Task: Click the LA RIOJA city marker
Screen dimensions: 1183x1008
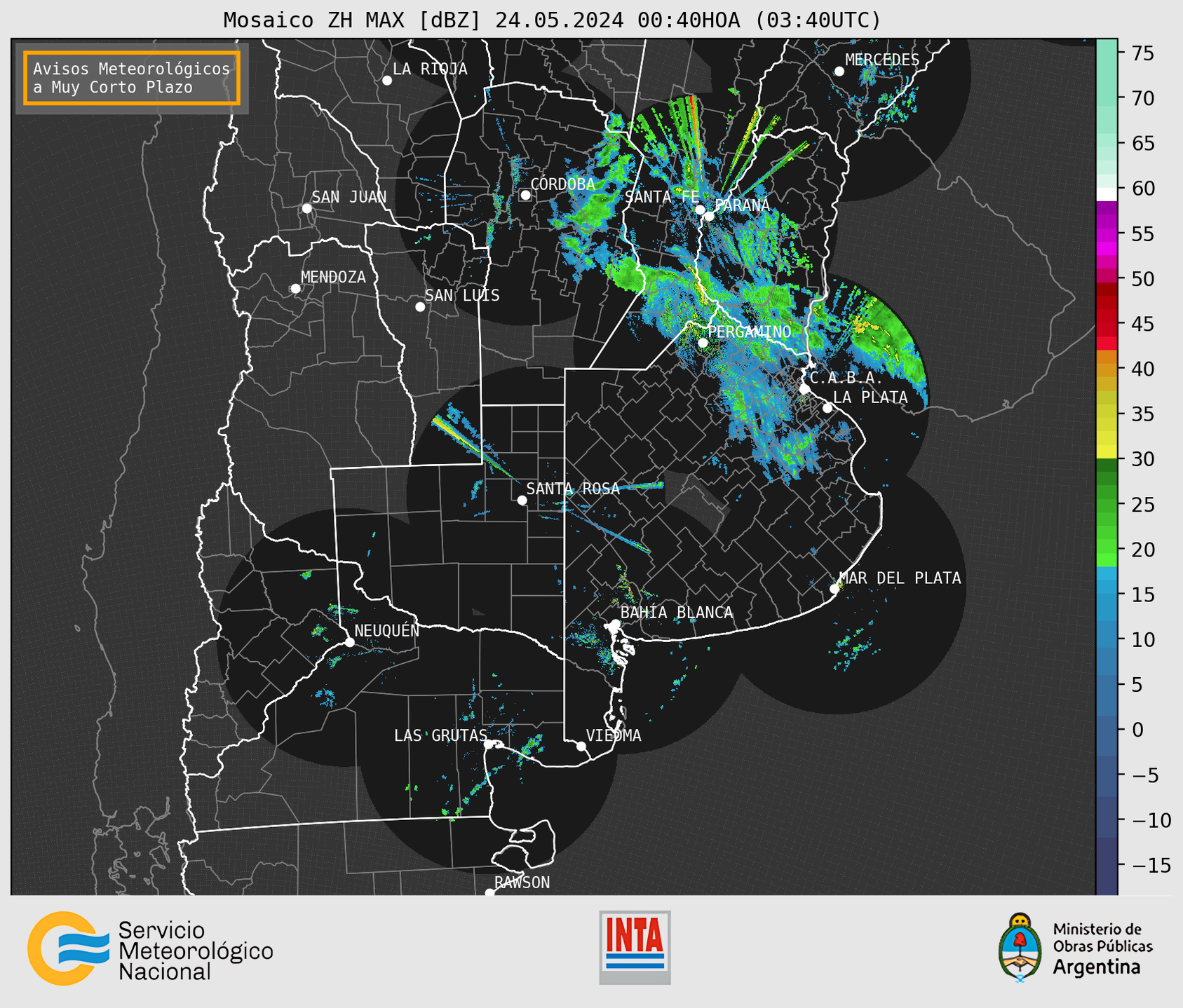Action: tap(387, 81)
